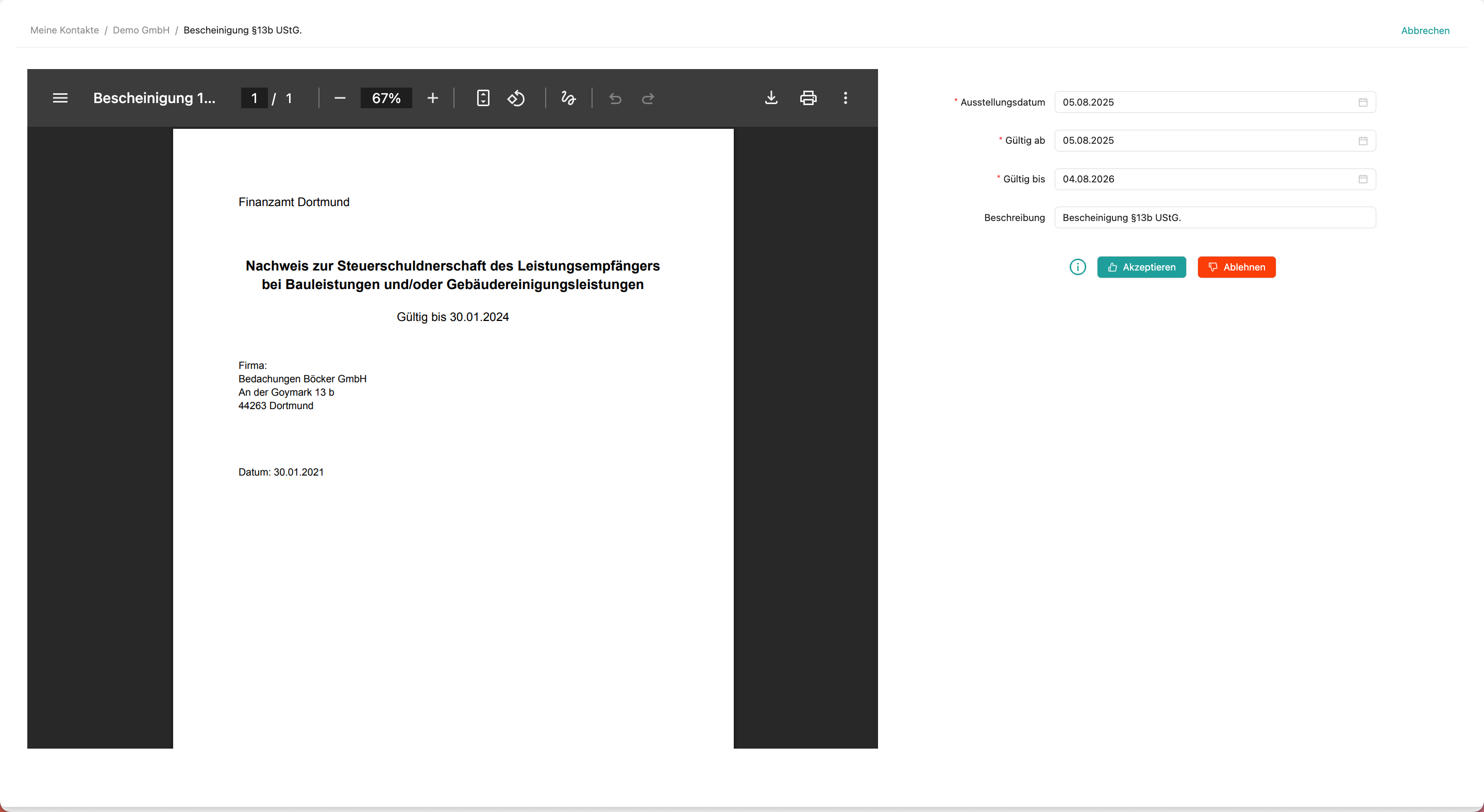The height and width of the screenshot is (812, 1484).
Task: Print the PDF document
Action: (x=807, y=98)
